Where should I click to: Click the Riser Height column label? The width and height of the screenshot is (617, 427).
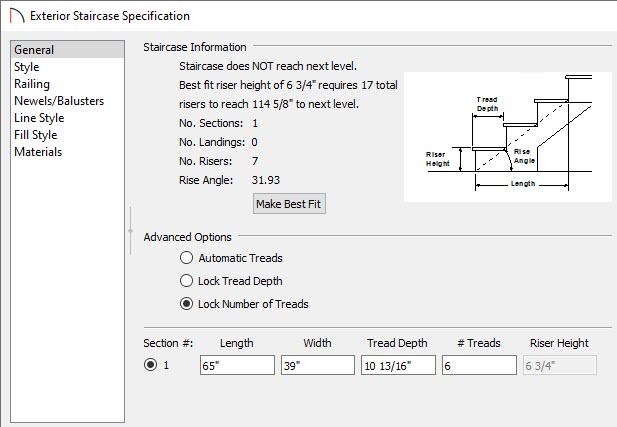(559, 343)
